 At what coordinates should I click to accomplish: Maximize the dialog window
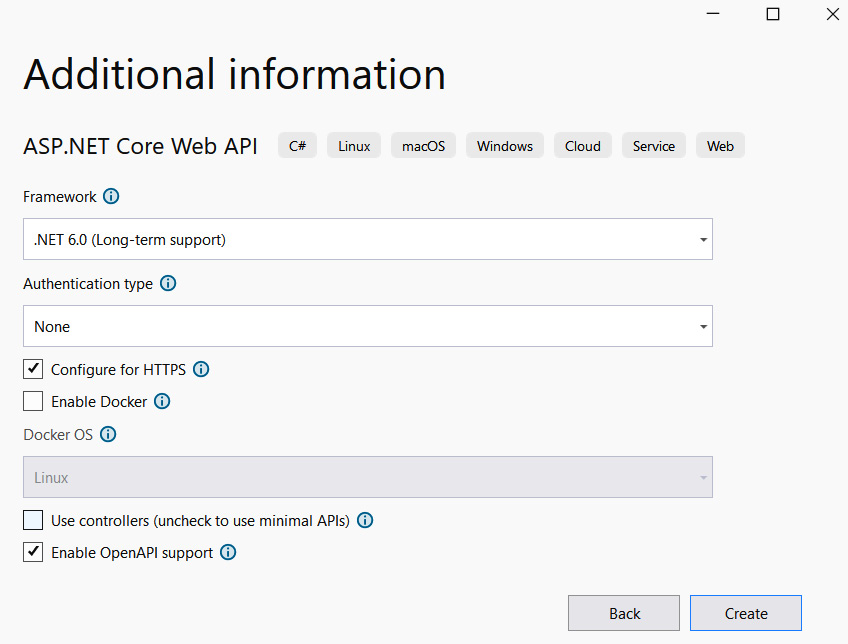point(773,14)
